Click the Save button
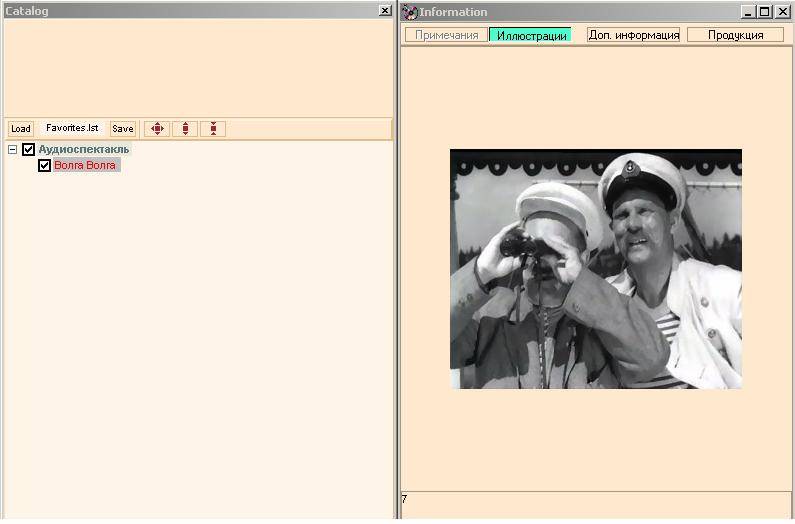The width and height of the screenshot is (795, 524). tap(123, 129)
